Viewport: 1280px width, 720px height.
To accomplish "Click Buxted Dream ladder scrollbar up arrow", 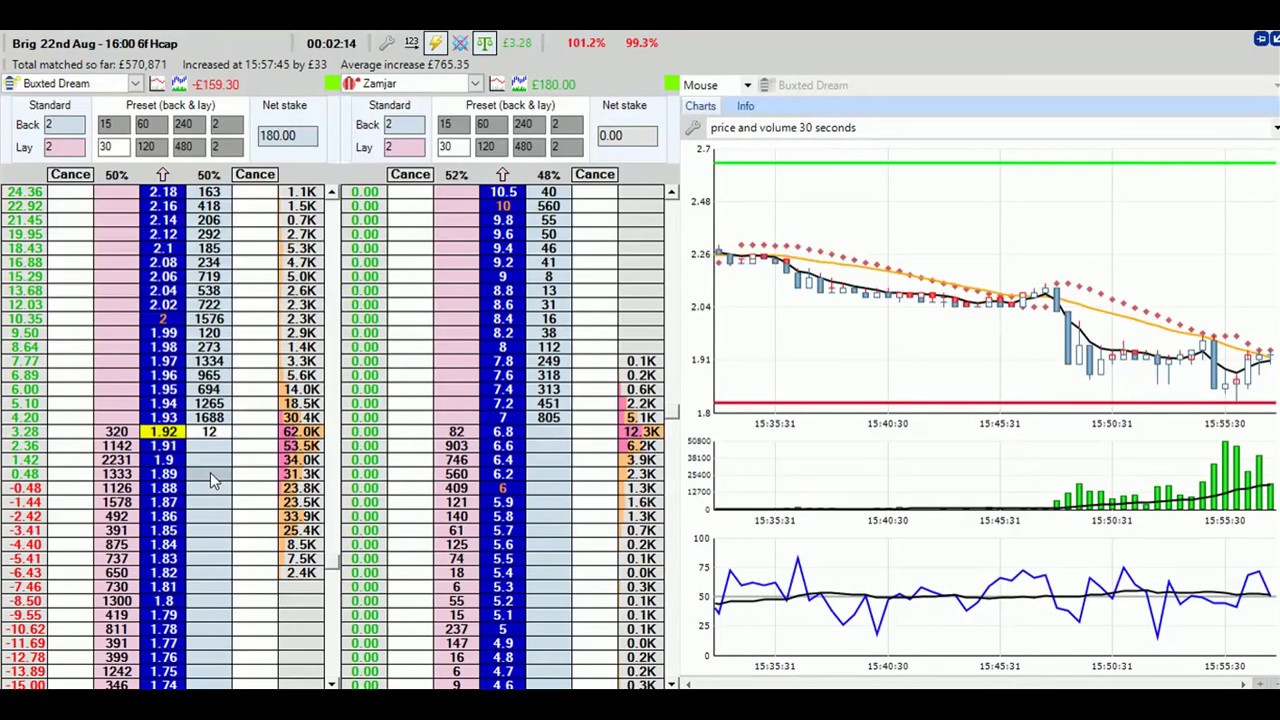I will pyautogui.click(x=331, y=192).
